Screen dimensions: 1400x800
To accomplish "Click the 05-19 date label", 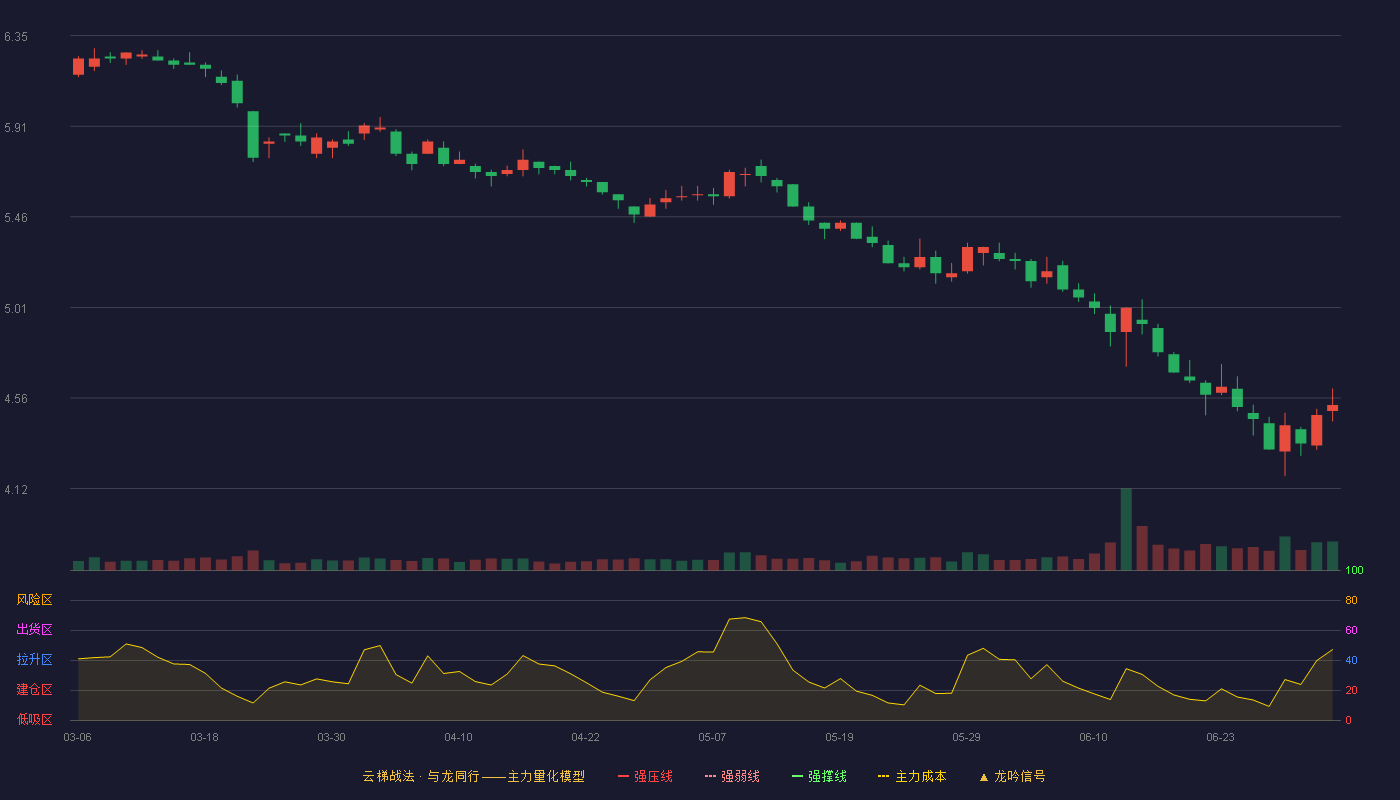I will point(840,737).
